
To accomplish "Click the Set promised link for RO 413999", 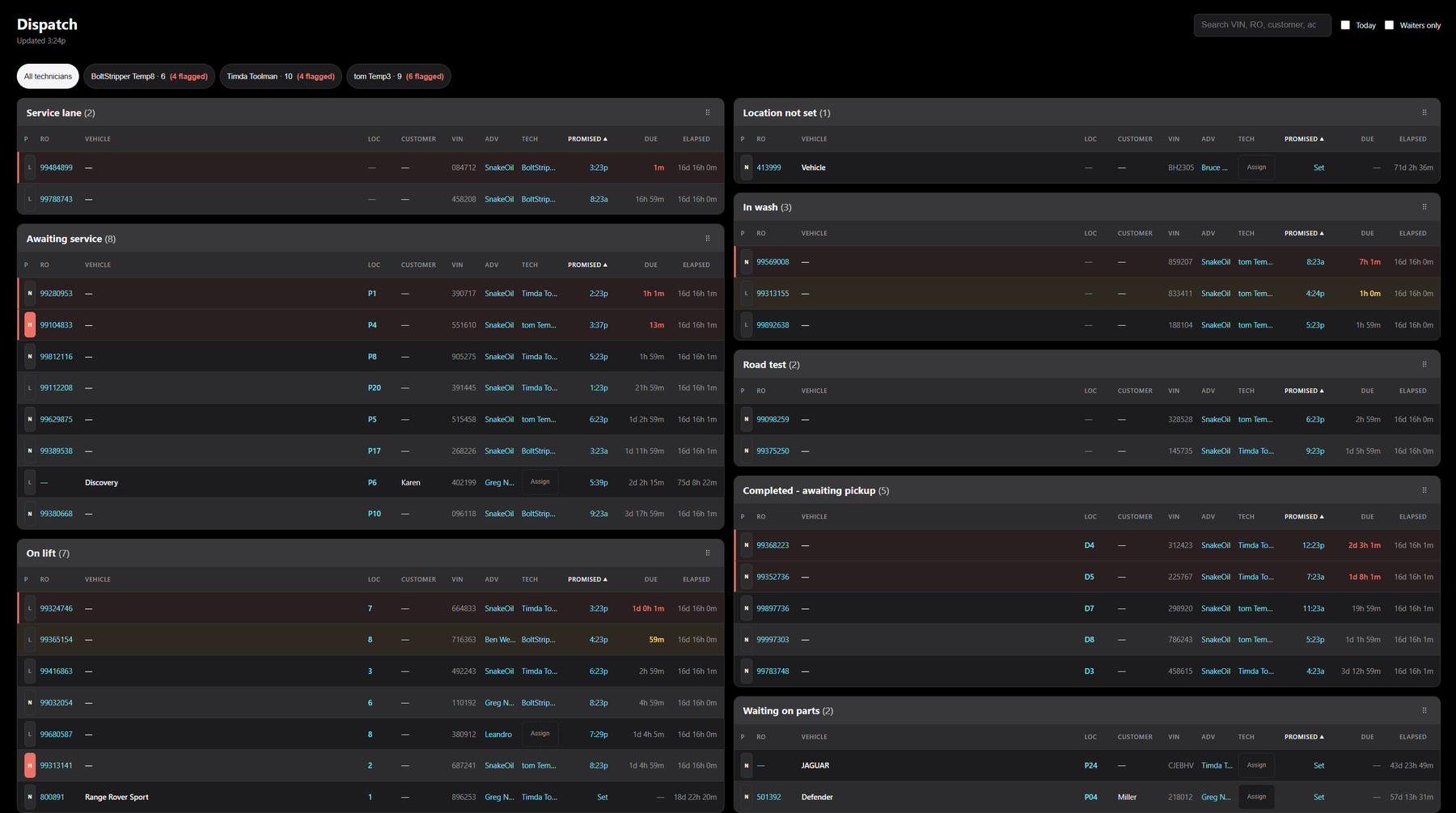I will (1318, 167).
